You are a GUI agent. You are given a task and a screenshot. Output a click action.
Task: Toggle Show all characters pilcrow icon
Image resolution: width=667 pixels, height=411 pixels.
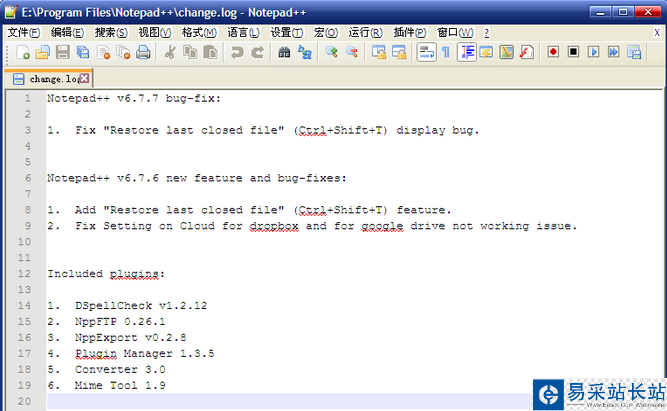(x=446, y=52)
